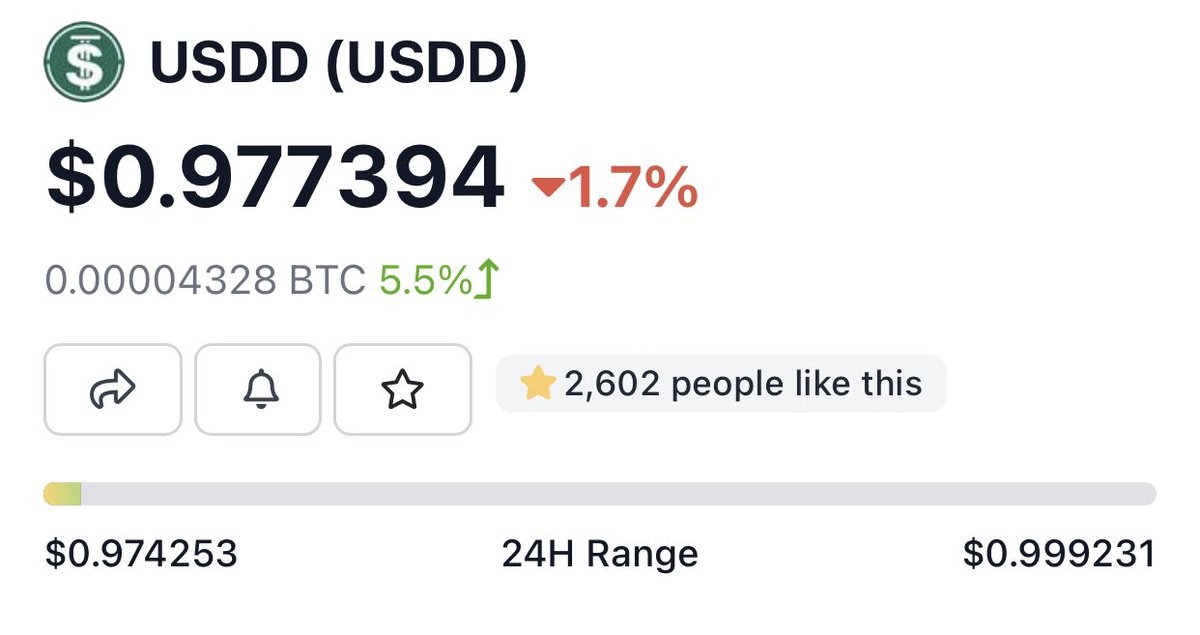Click the green USDD dollar logo
The image size is (1200, 635).
[x=83, y=62]
